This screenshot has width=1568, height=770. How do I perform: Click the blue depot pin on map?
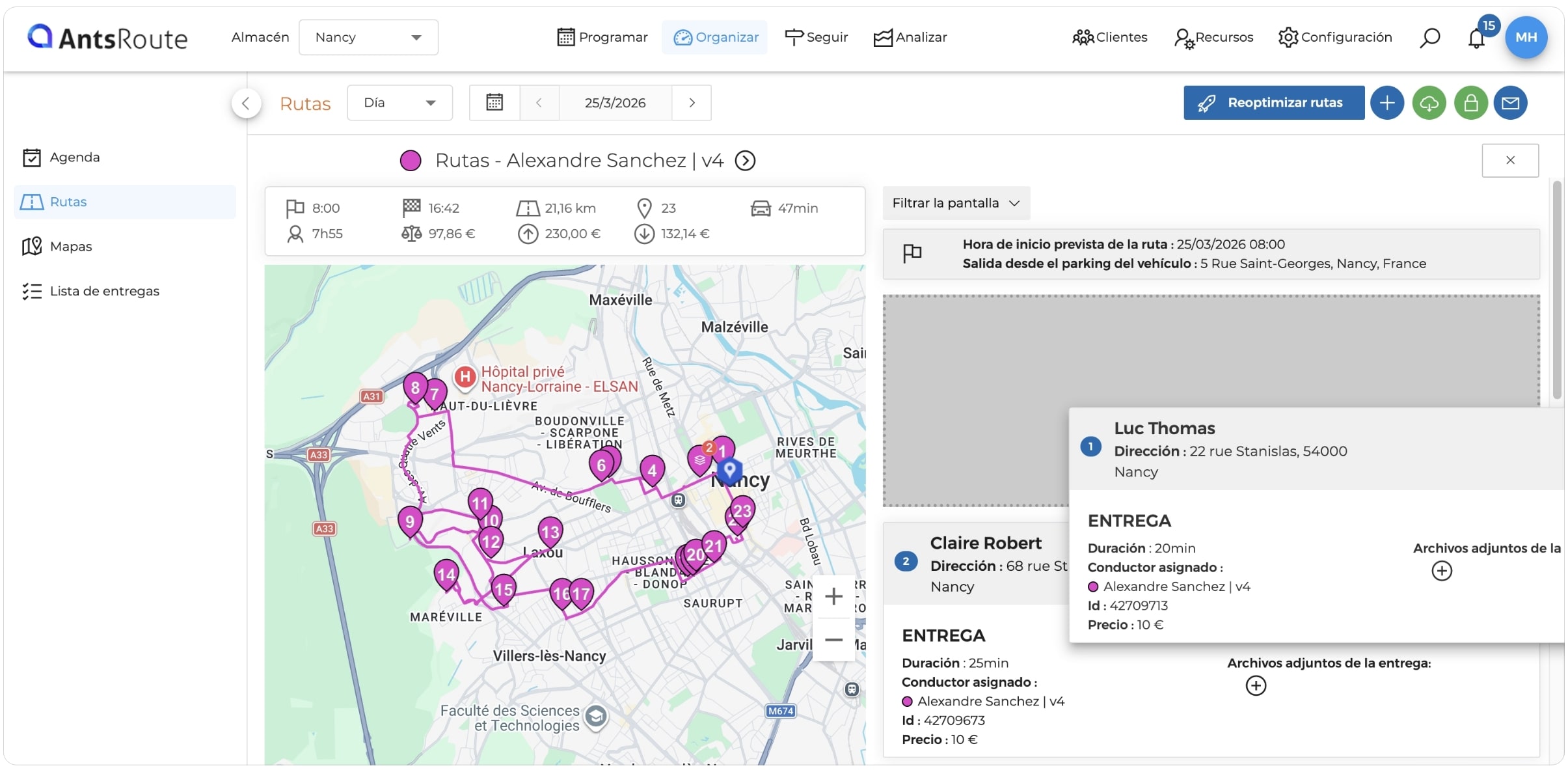coord(730,470)
